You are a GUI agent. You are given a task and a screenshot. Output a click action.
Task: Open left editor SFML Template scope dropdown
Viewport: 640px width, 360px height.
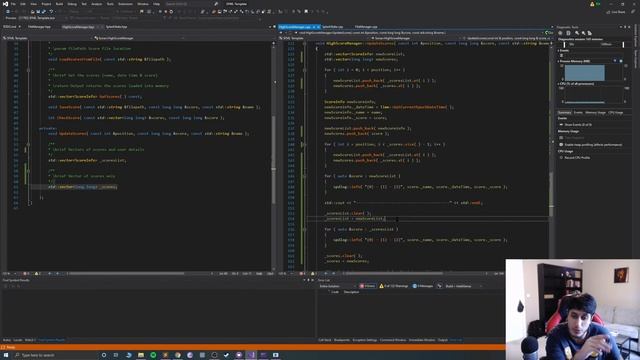(47, 38)
